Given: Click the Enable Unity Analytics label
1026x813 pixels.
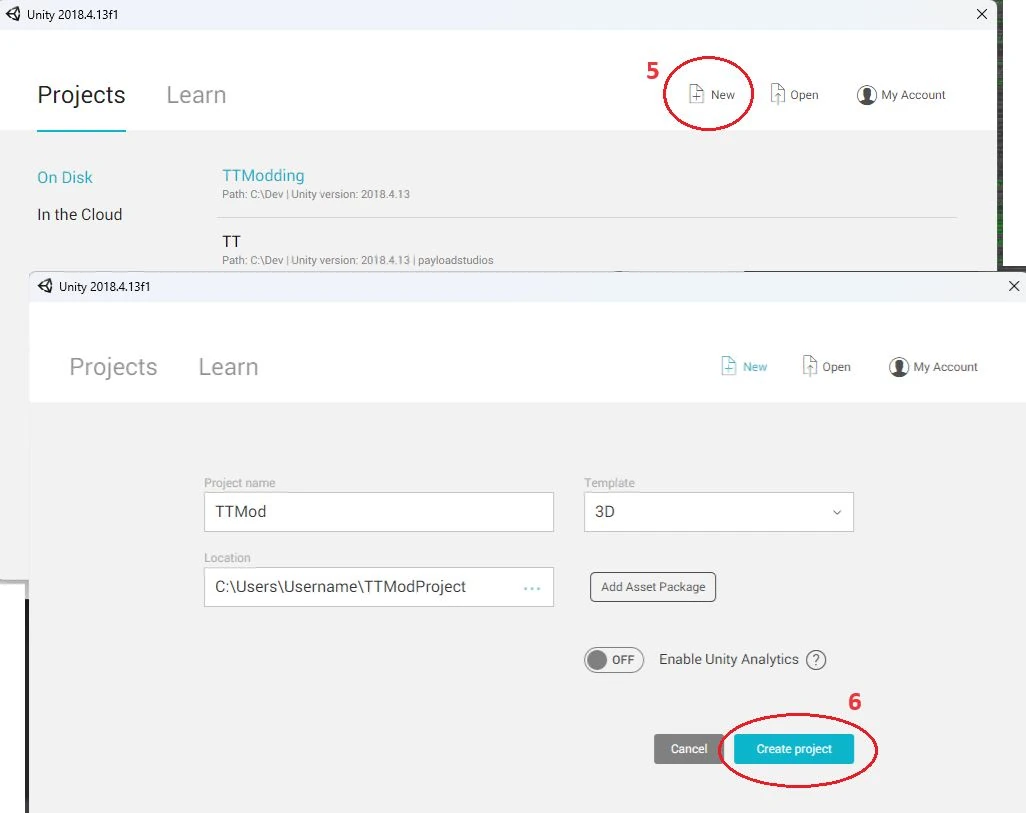Looking at the screenshot, I should 728,659.
